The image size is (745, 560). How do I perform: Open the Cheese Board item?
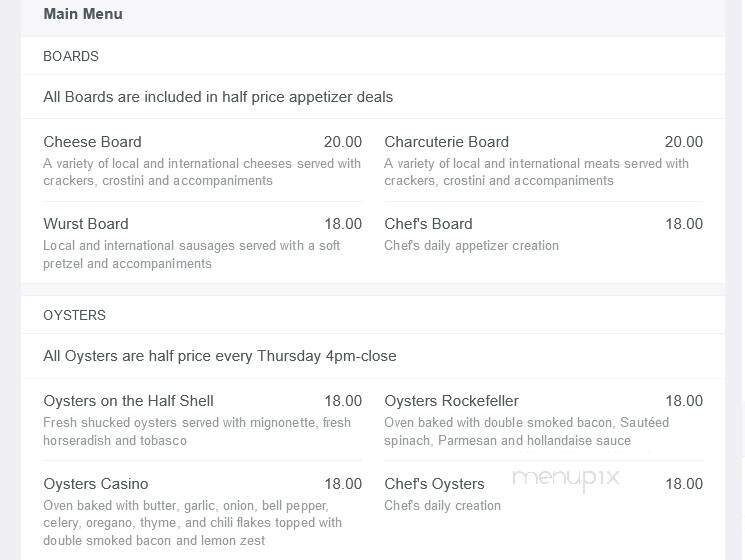click(92, 142)
